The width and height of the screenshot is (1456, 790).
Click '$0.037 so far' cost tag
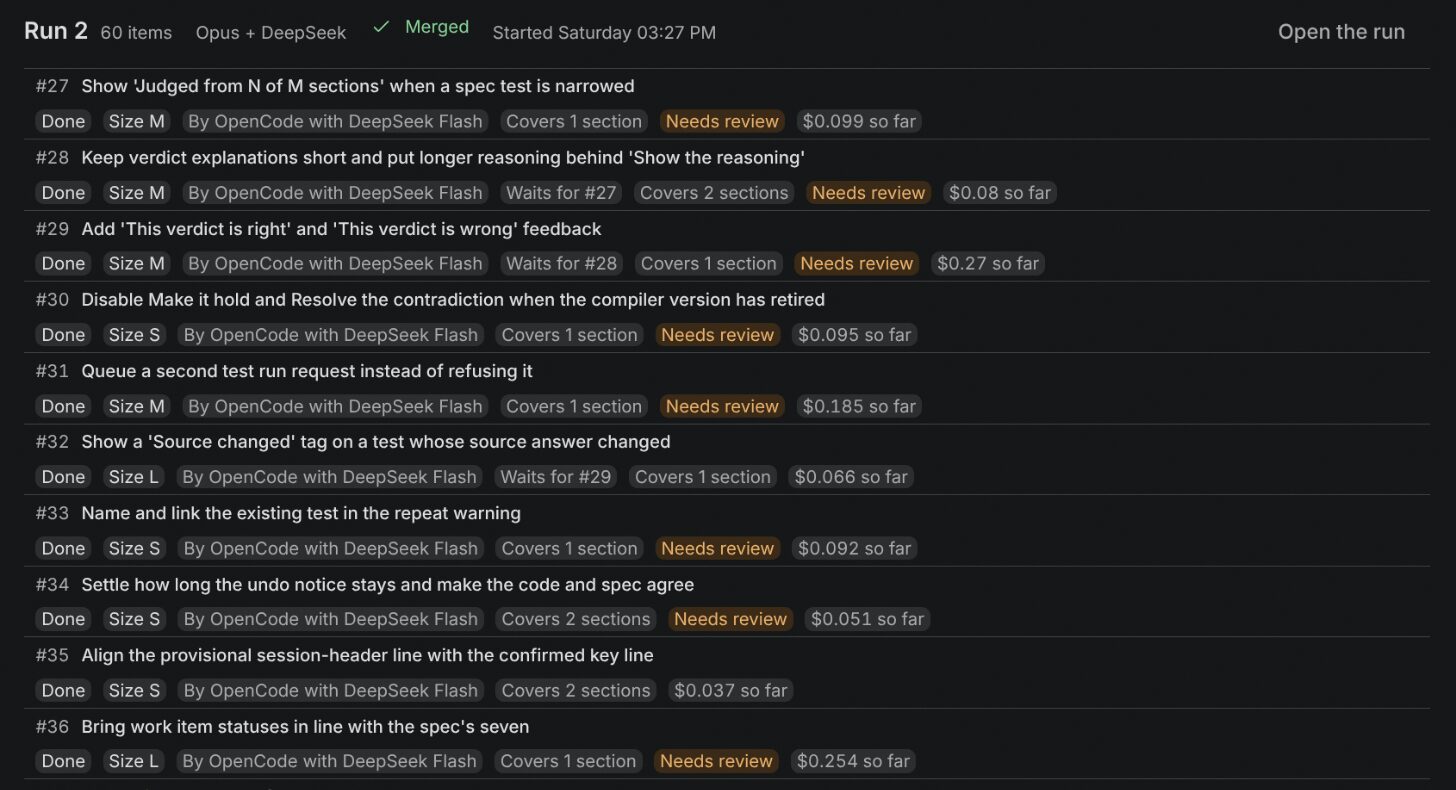tap(731, 690)
